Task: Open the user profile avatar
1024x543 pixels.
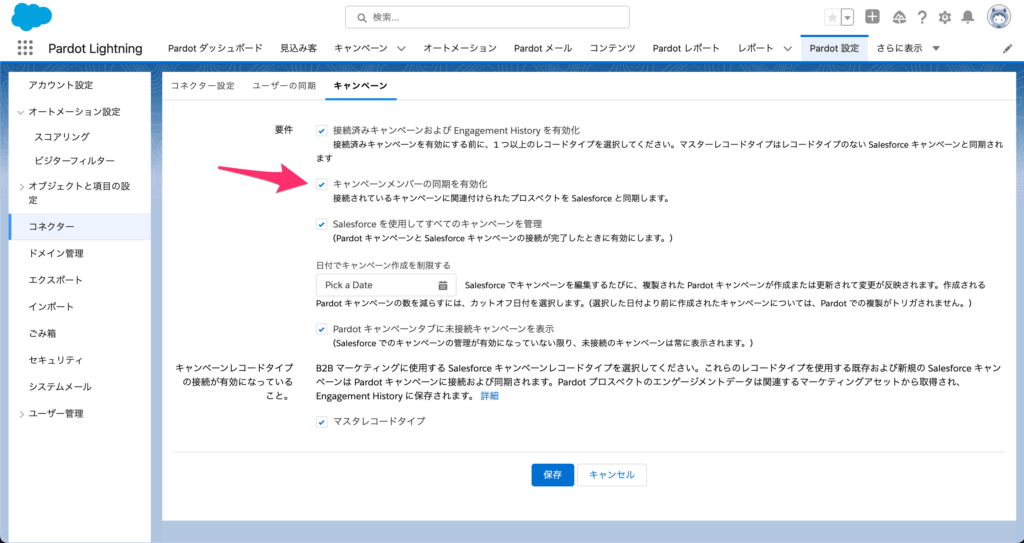Action: pyautogui.click(x=999, y=18)
